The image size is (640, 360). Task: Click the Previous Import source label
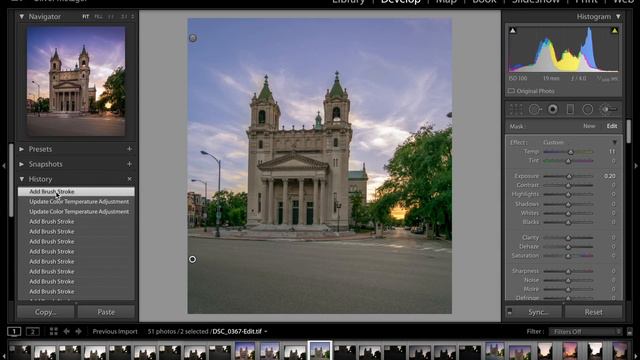[115, 331]
